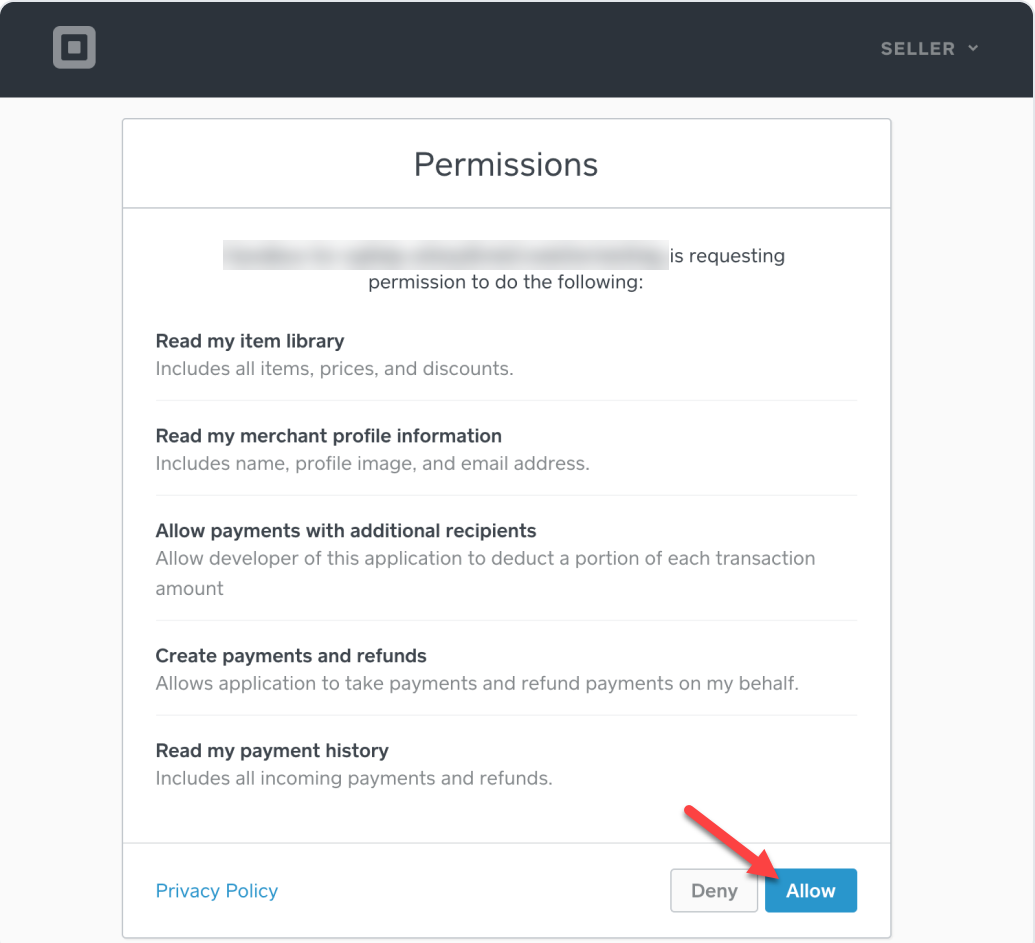Open the Privacy Policy link
This screenshot has width=1035, height=943.
[x=217, y=891]
